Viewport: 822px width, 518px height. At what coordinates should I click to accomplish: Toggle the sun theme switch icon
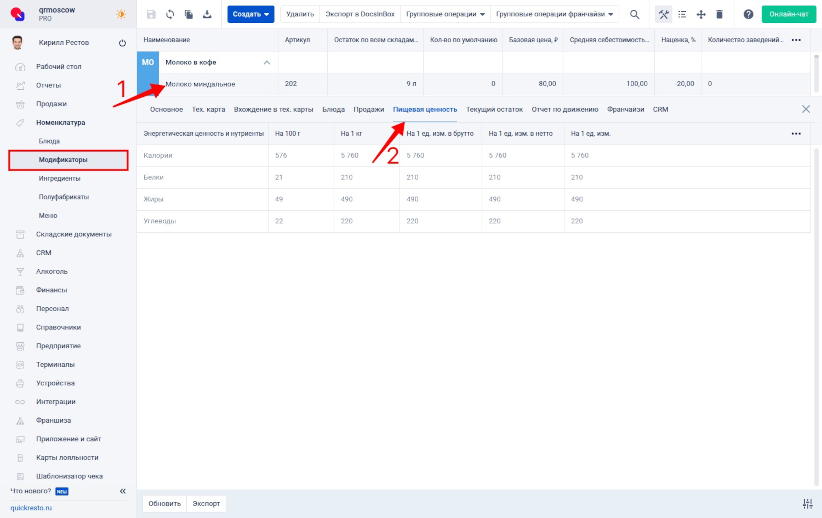click(x=121, y=14)
